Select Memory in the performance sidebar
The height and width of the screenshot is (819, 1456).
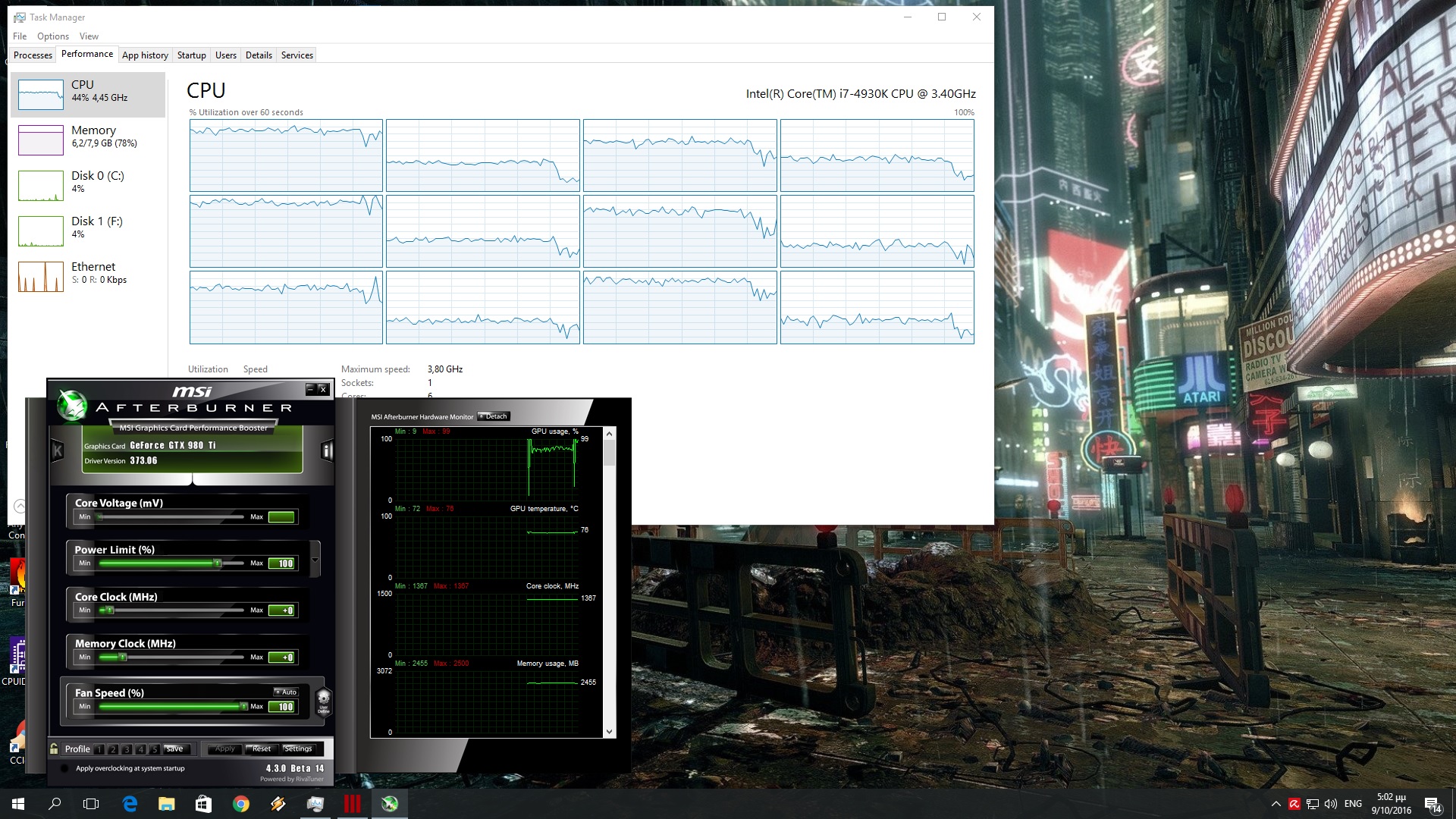click(87, 136)
